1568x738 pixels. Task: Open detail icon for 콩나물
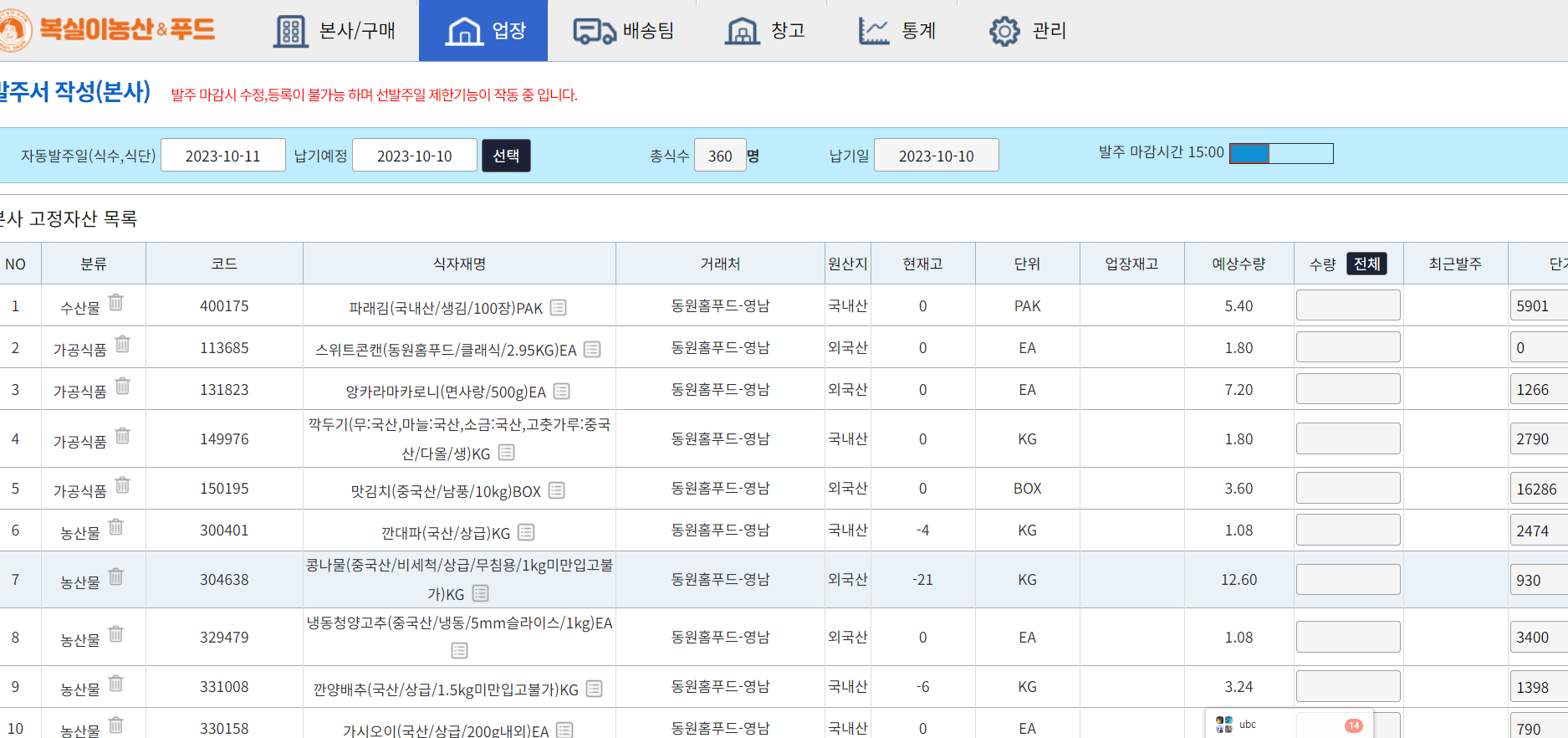pyautogui.click(x=481, y=593)
